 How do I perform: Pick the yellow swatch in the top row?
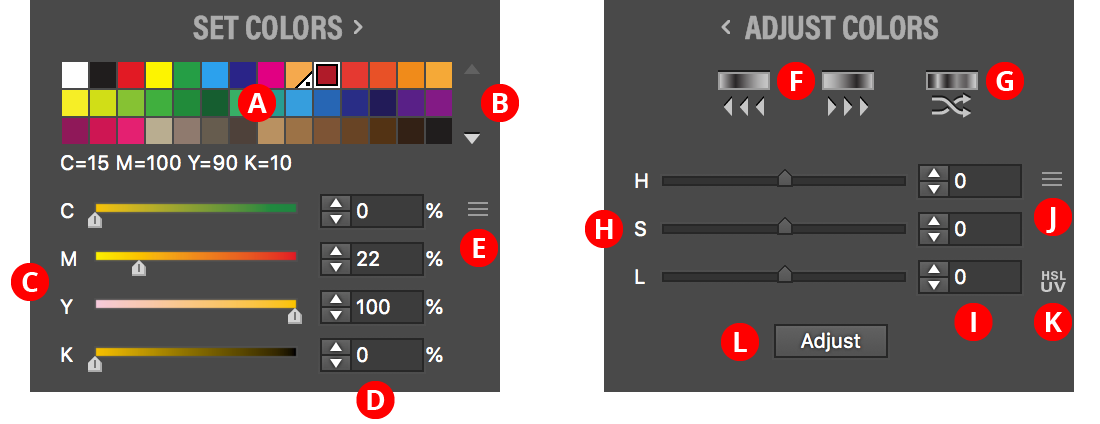point(159,75)
